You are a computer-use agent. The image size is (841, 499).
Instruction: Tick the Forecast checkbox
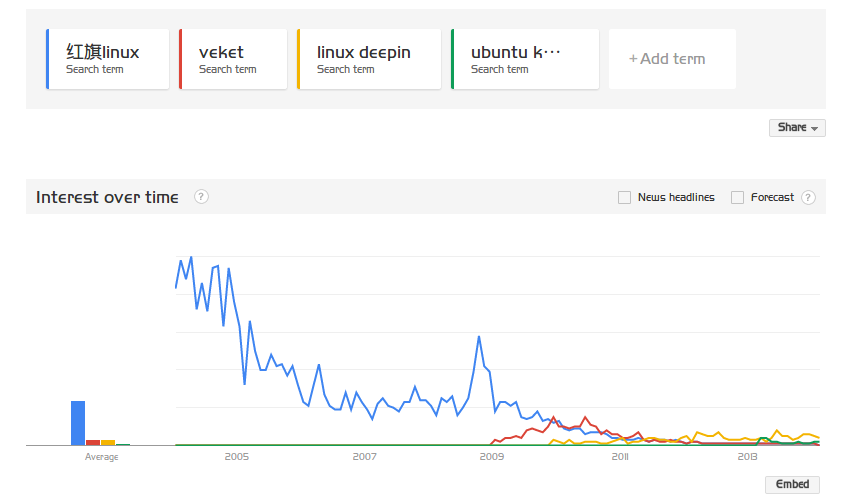[737, 197]
